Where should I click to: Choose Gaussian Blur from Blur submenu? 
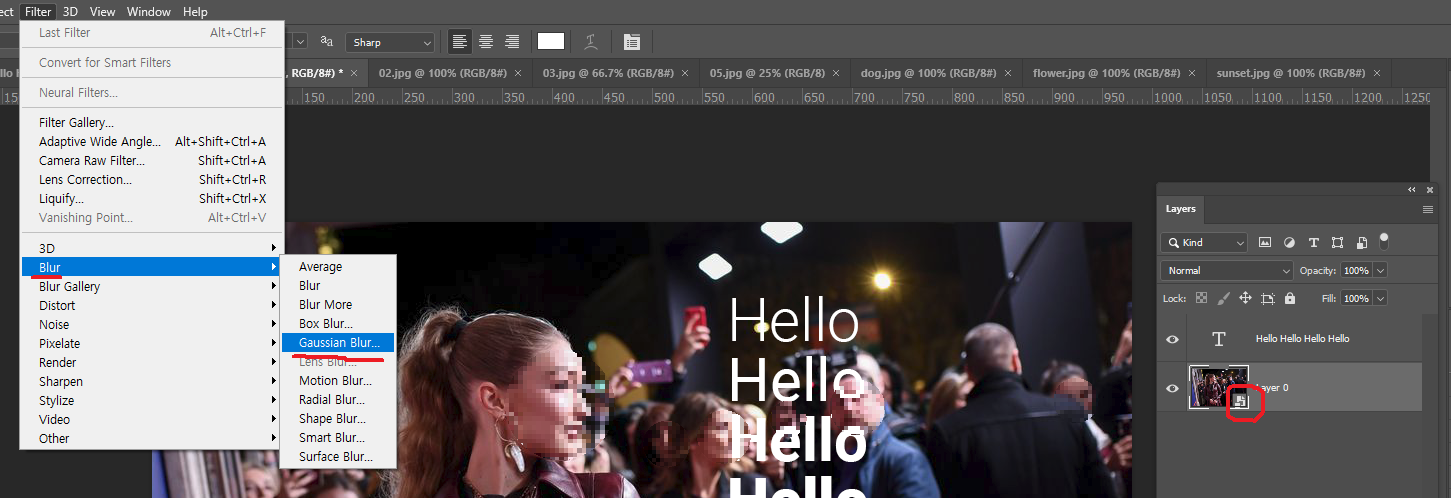coord(338,342)
